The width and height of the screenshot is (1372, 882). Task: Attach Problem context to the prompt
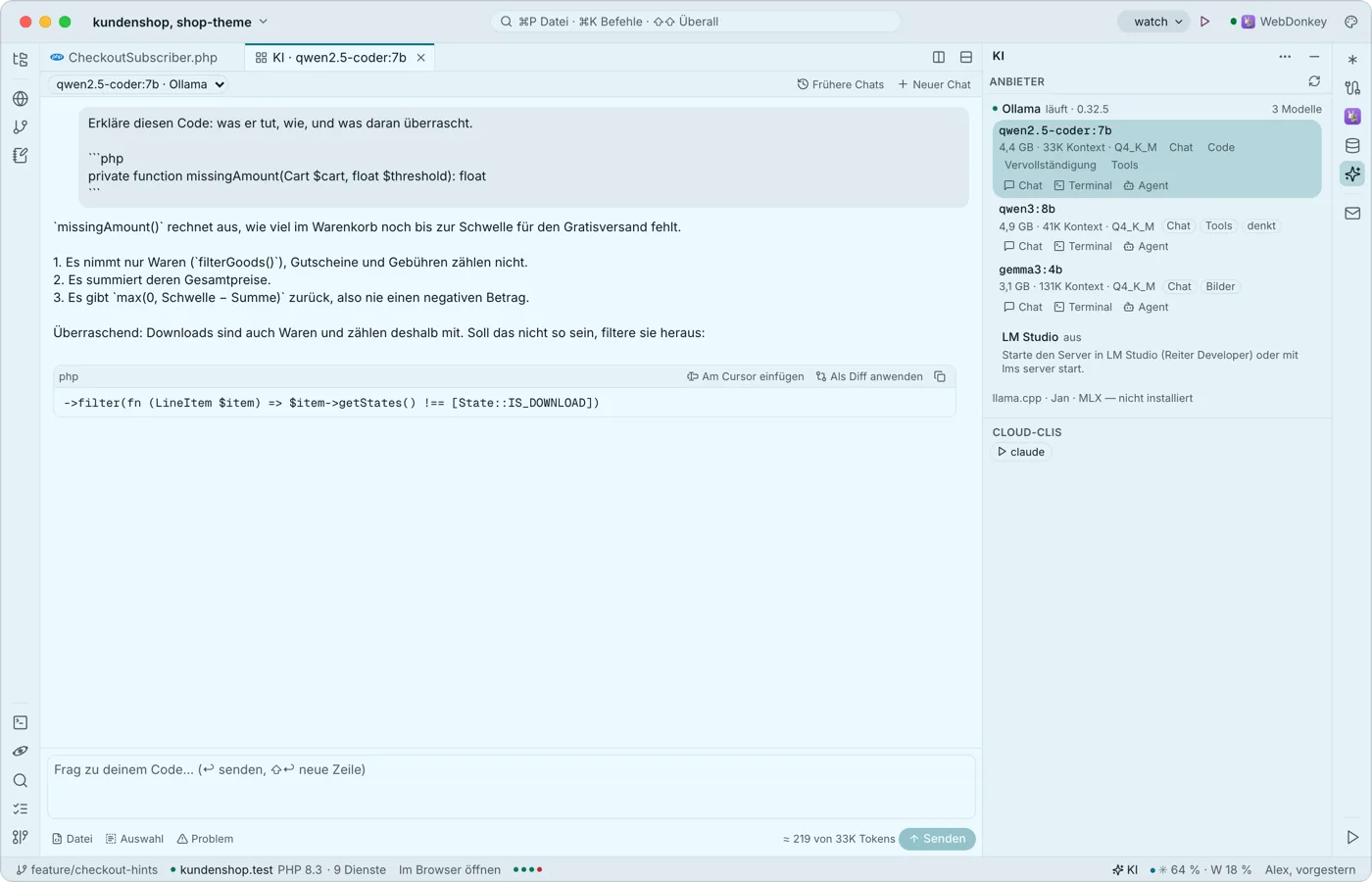[x=205, y=839]
